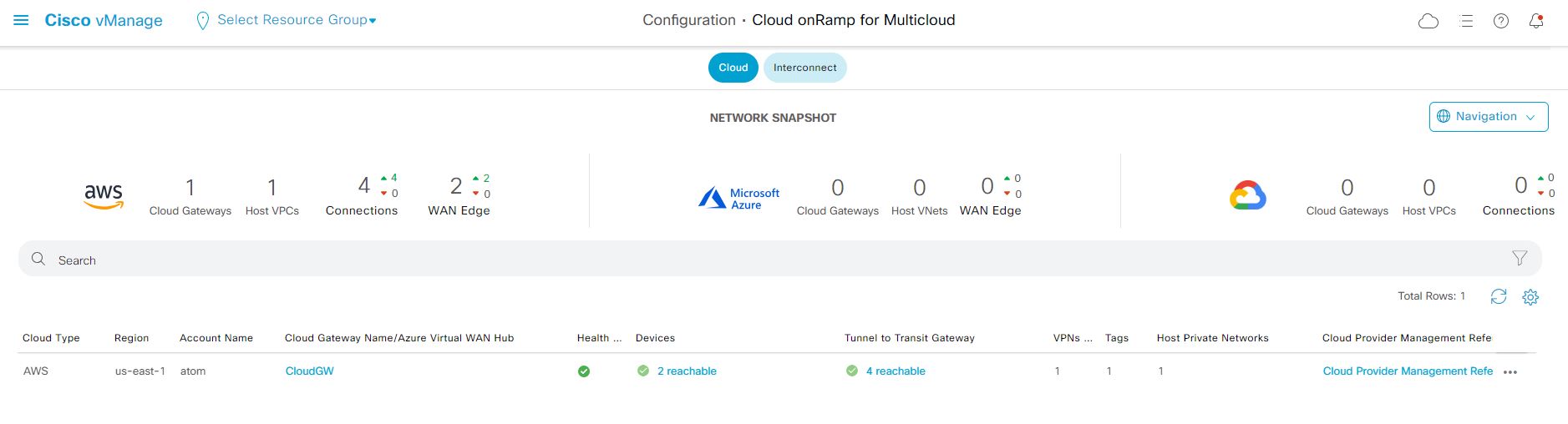The width and height of the screenshot is (1568, 424).
Task: Click Azure Cloud Gateways label
Action: tap(838, 211)
